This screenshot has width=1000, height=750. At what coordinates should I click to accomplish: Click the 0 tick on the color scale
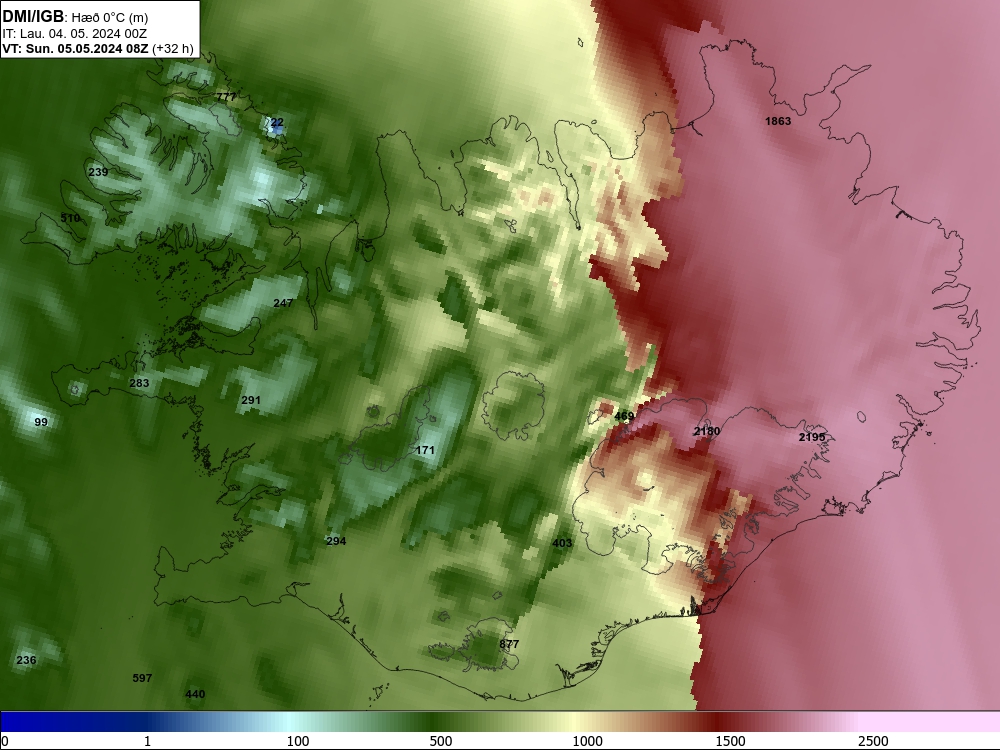pyautogui.click(x=6, y=741)
